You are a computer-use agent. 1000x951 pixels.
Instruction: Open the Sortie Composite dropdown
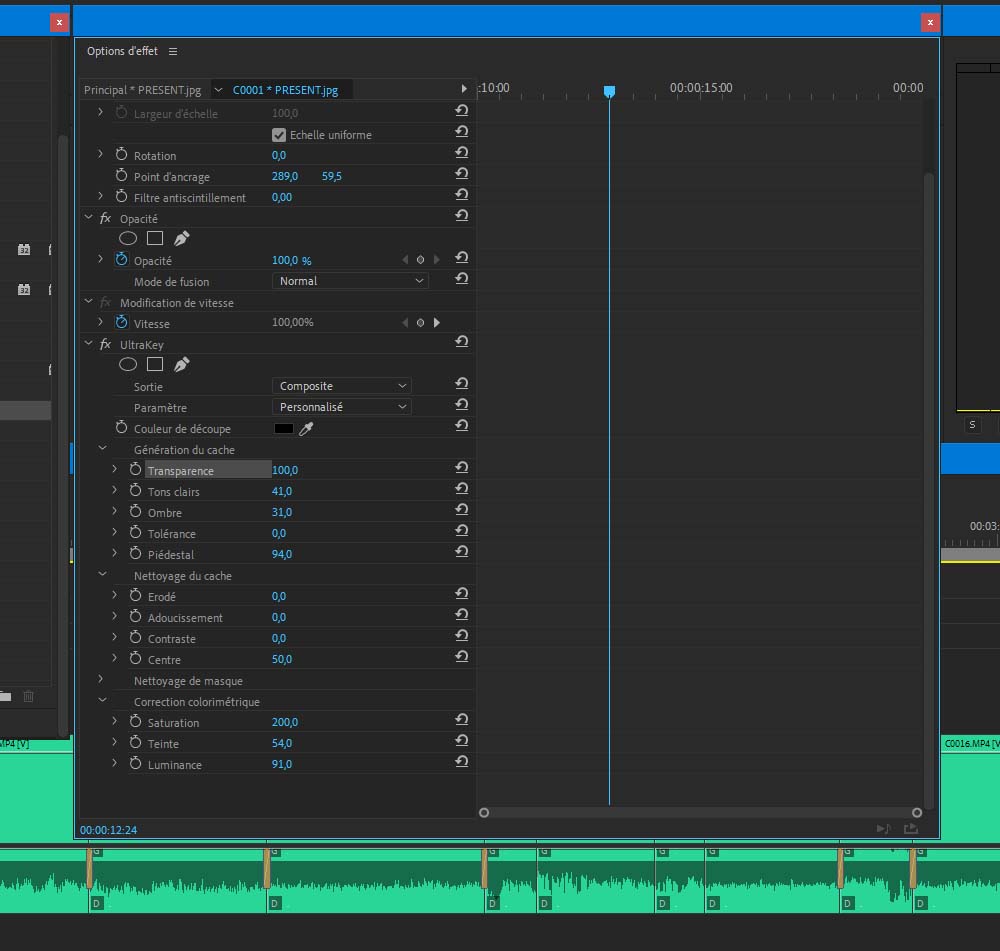(x=342, y=386)
